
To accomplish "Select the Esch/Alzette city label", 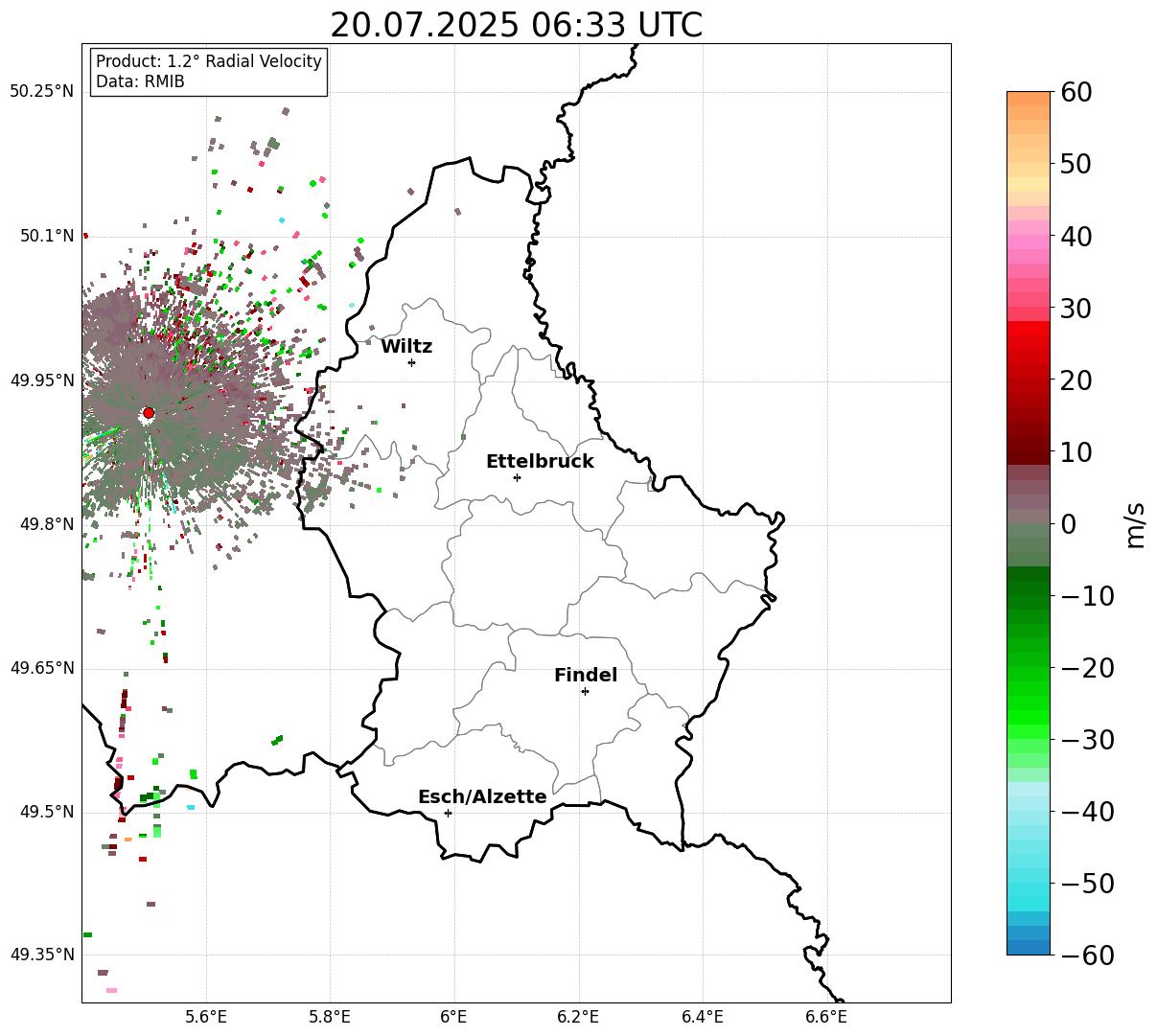I will (482, 797).
